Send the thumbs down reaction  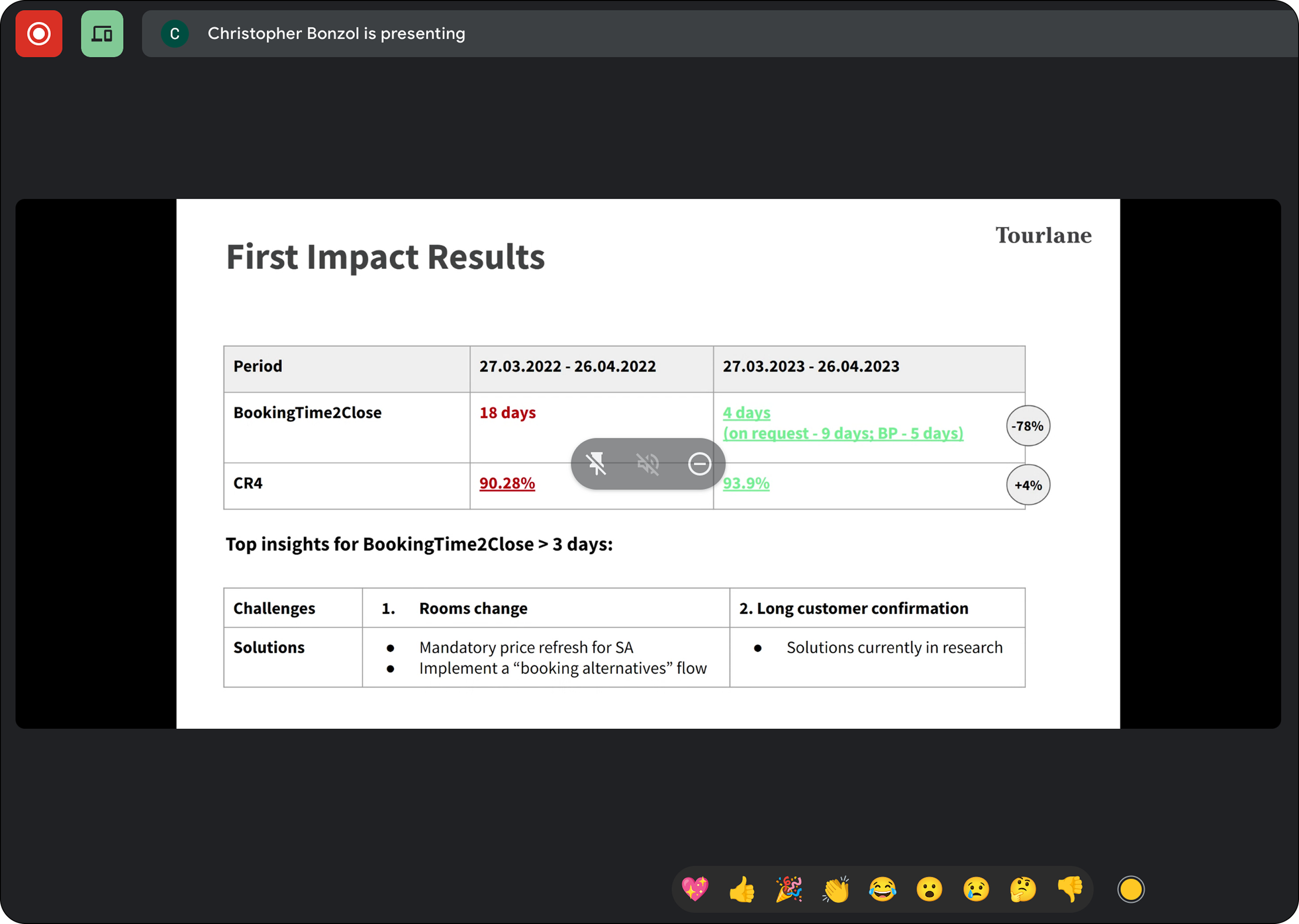[x=1070, y=889]
